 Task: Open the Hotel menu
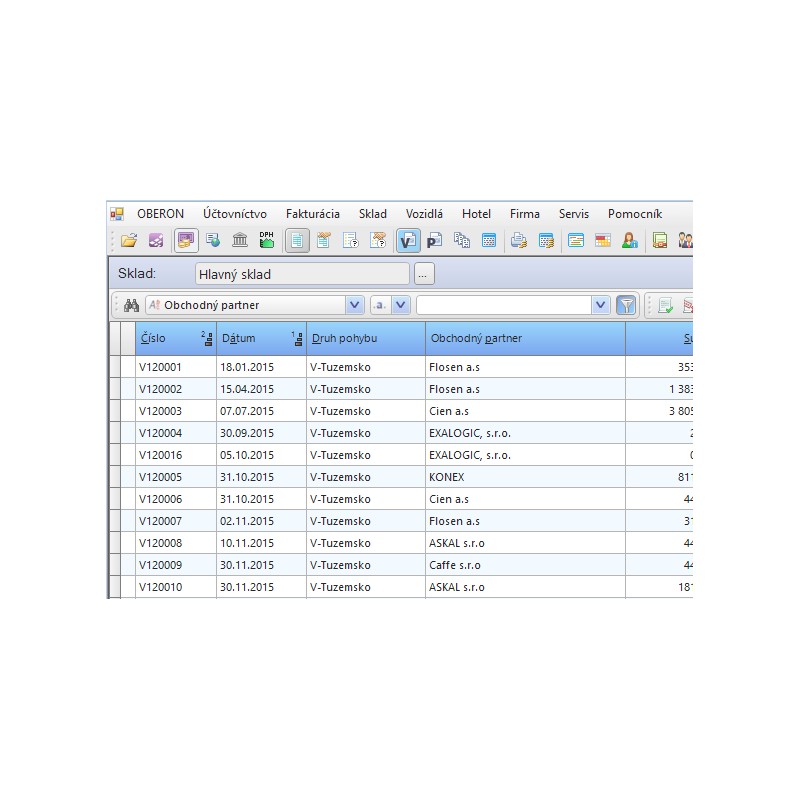[476, 214]
